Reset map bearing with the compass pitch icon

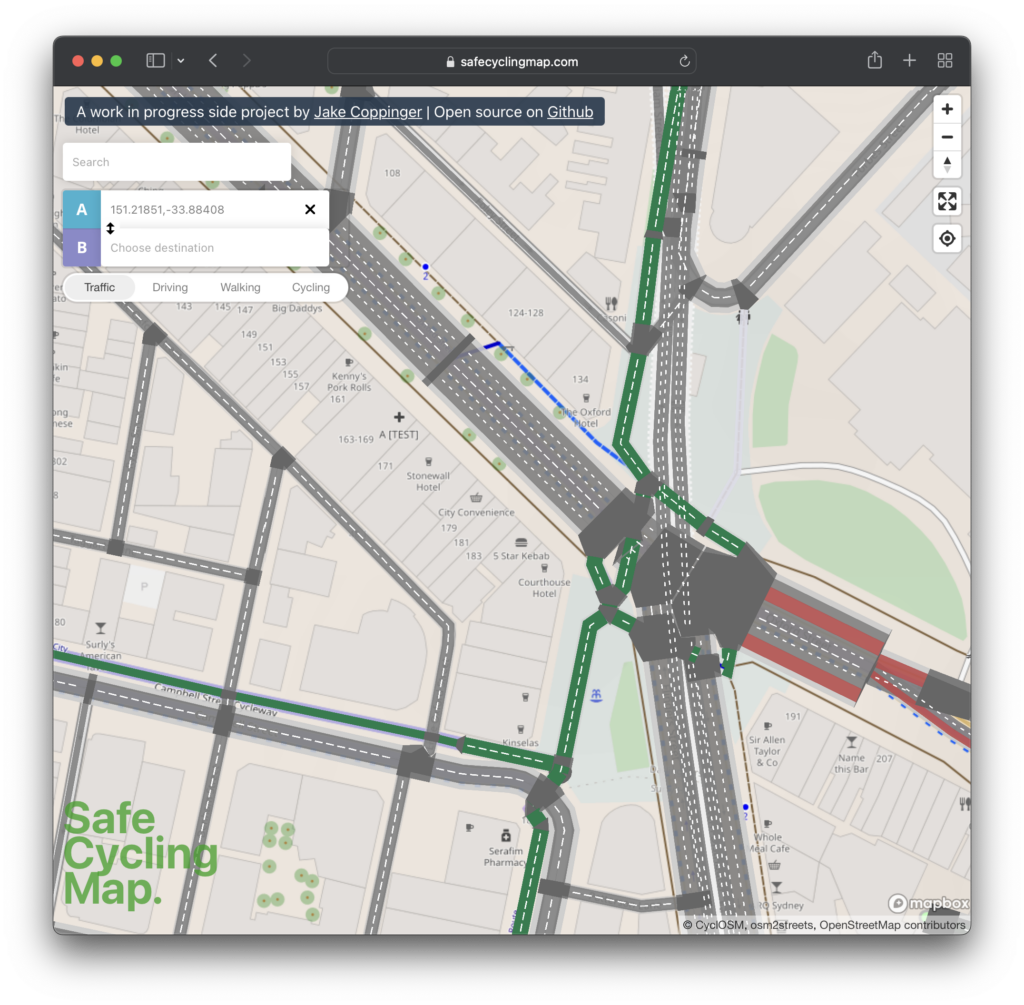946,164
